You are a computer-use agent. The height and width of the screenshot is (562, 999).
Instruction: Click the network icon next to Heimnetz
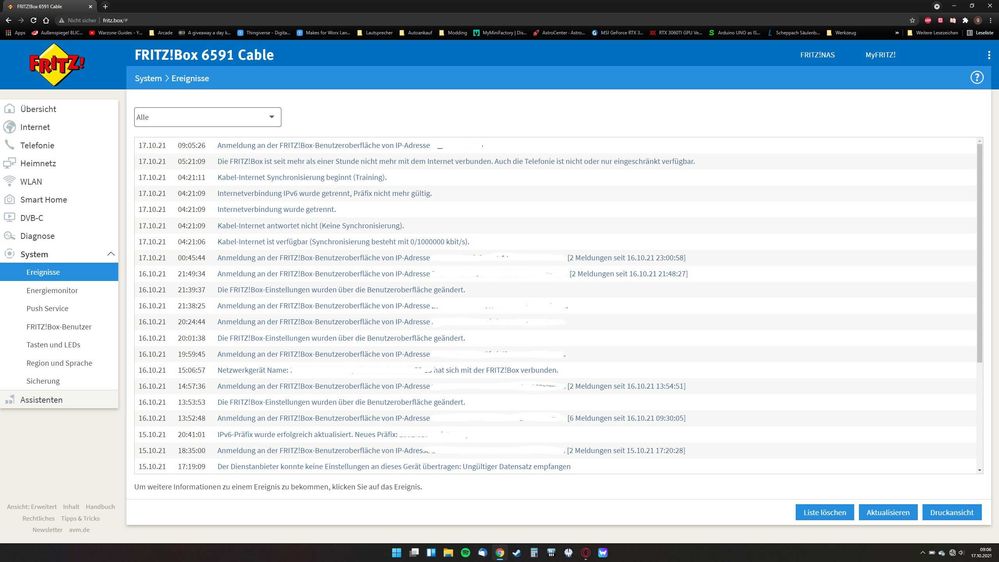click(x=10, y=163)
